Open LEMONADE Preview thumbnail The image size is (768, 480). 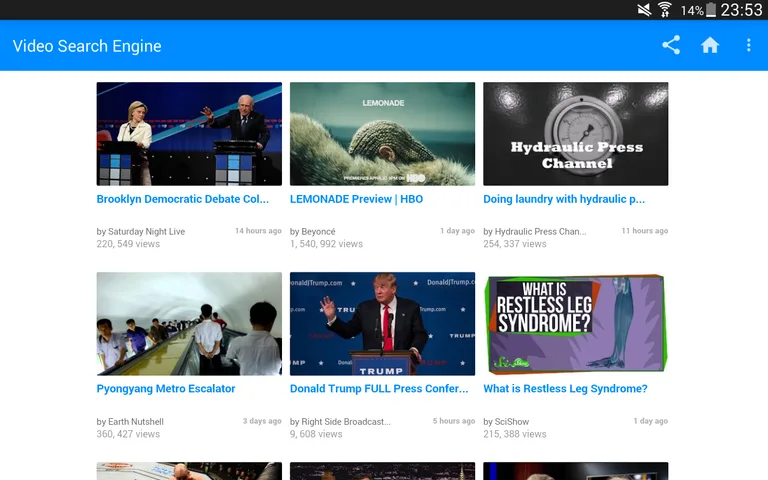pyautogui.click(x=382, y=134)
